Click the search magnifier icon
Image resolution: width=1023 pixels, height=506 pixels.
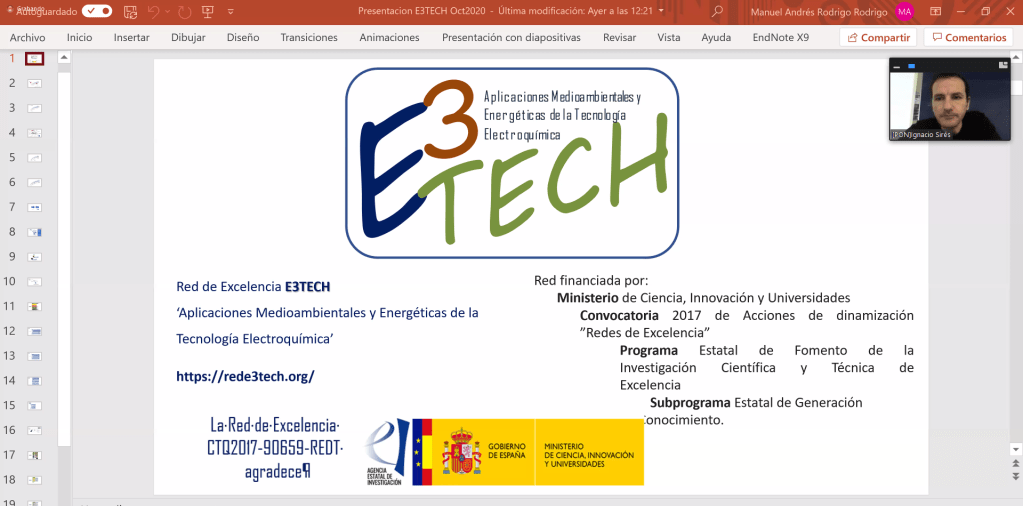717,11
